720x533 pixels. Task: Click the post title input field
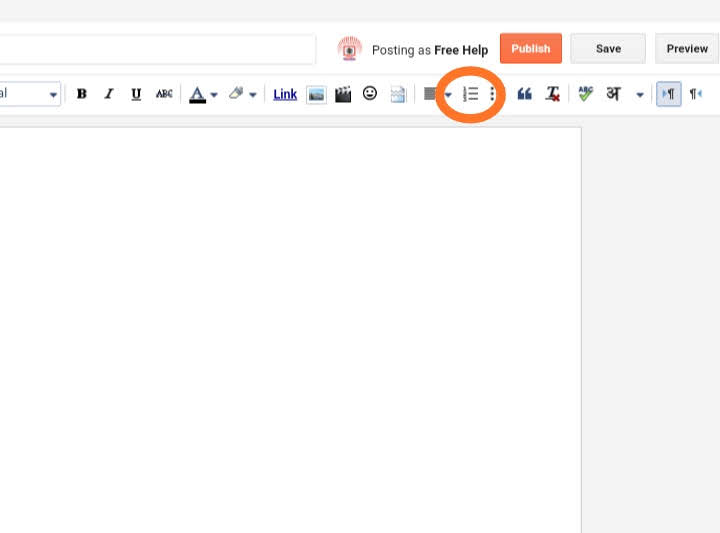[158, 49]
